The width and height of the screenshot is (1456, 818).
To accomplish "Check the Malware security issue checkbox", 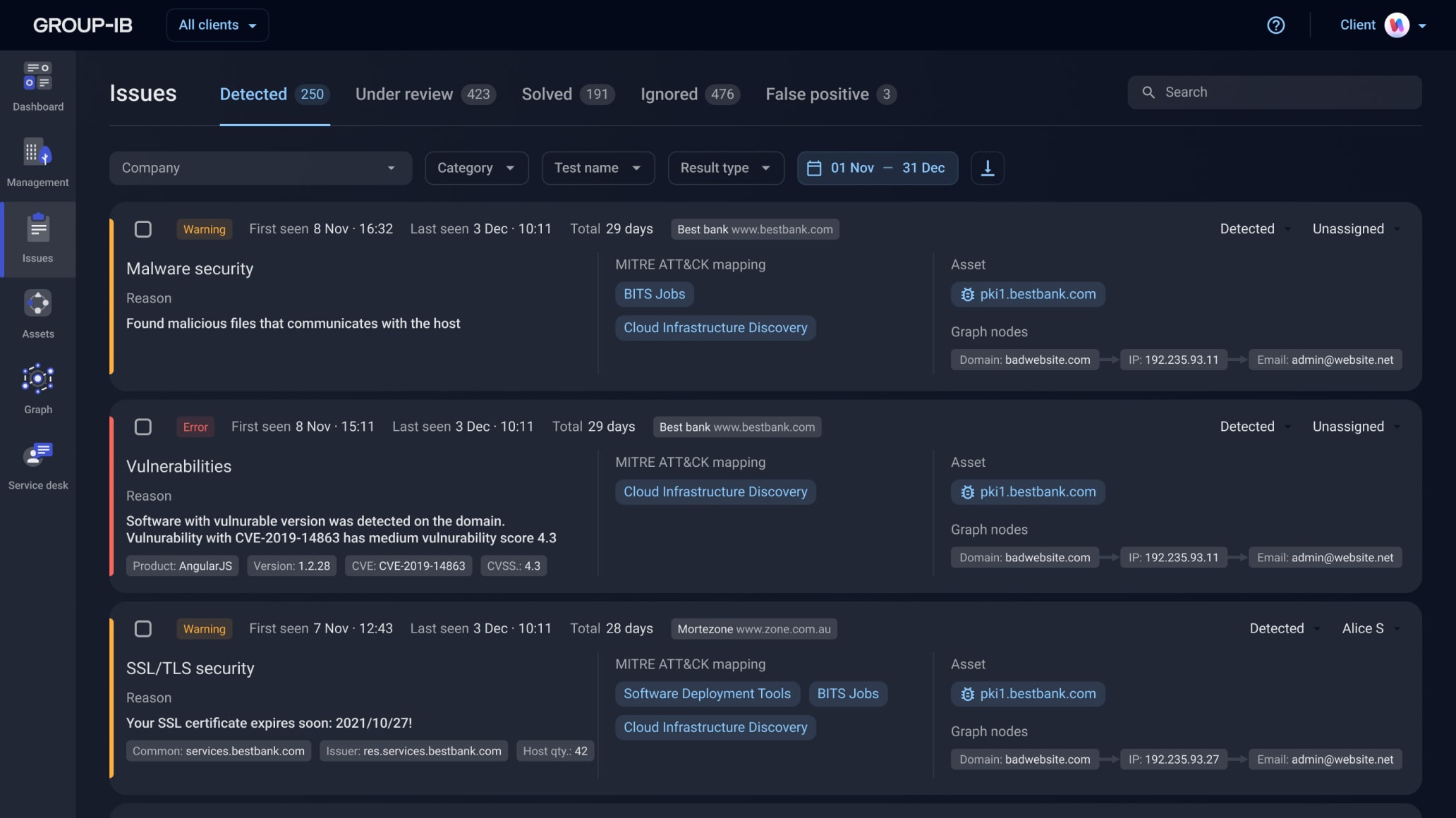I will click(x=143, y=229).
